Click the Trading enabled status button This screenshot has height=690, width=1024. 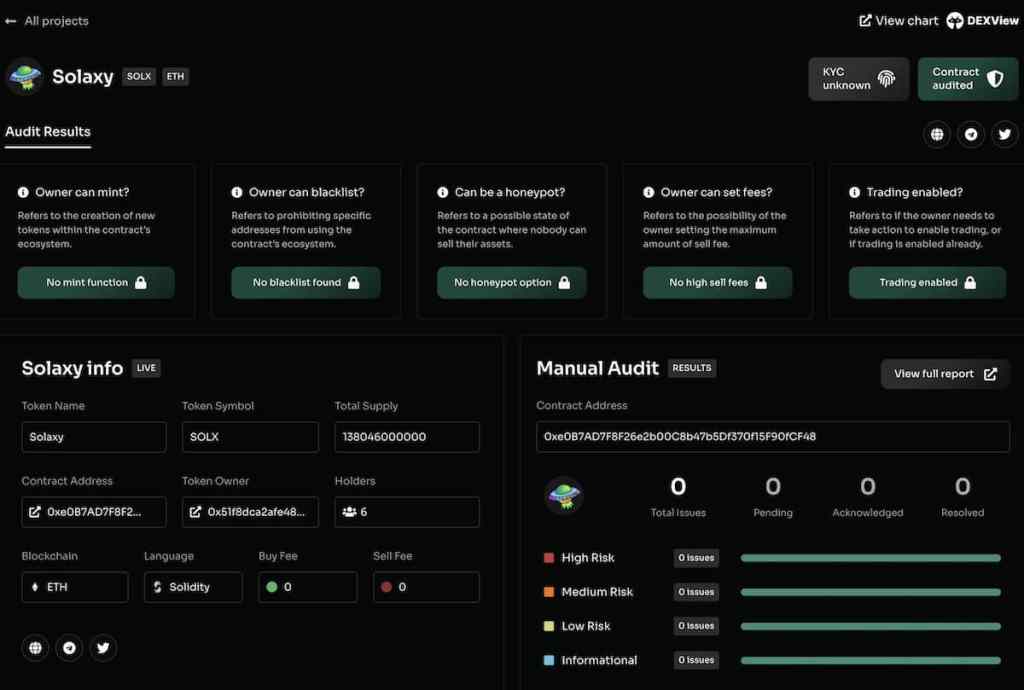pyautogui.click(x=927, y=283)
